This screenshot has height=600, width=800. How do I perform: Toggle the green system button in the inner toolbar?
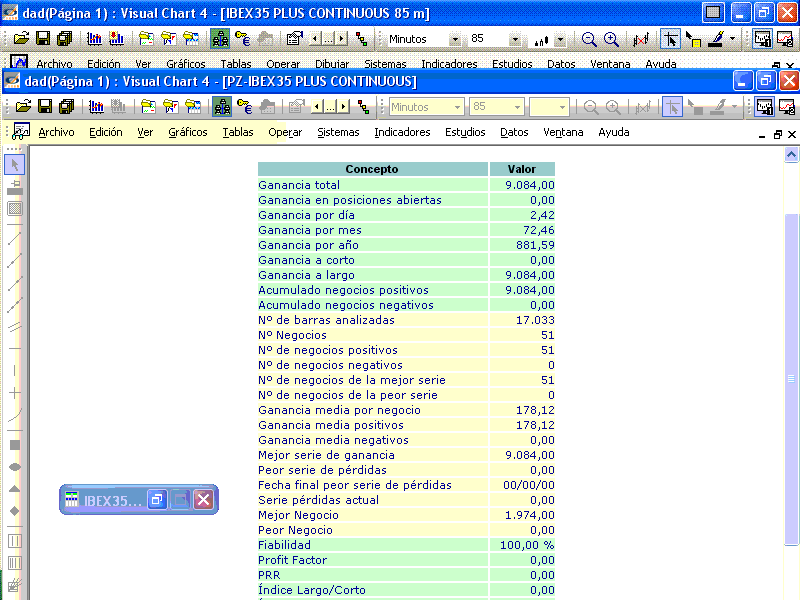click(222, 107)
